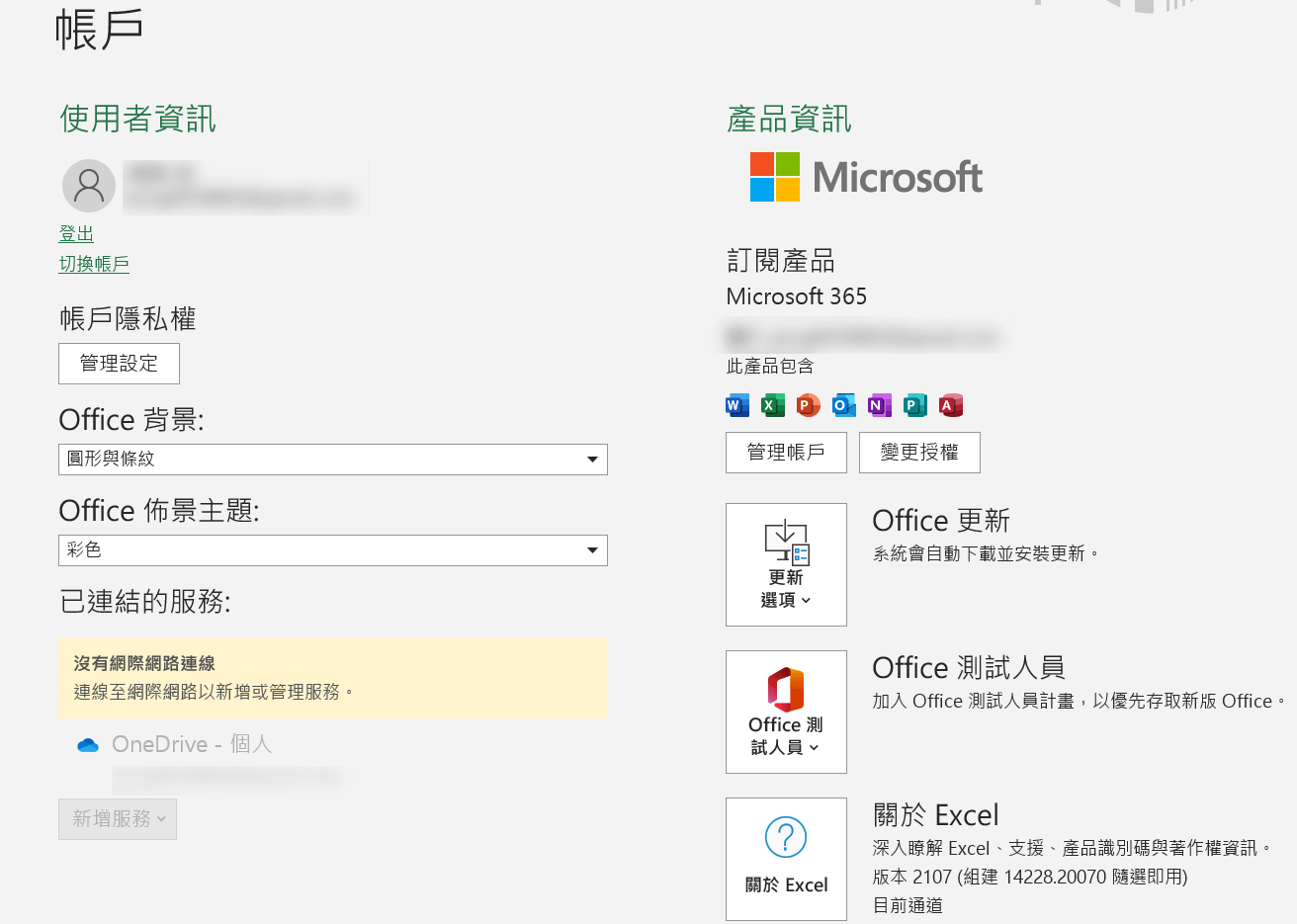1297x924 pixels.
Task: Expand the 新增服務 dropdown button
Action: (x=118, y=819)
